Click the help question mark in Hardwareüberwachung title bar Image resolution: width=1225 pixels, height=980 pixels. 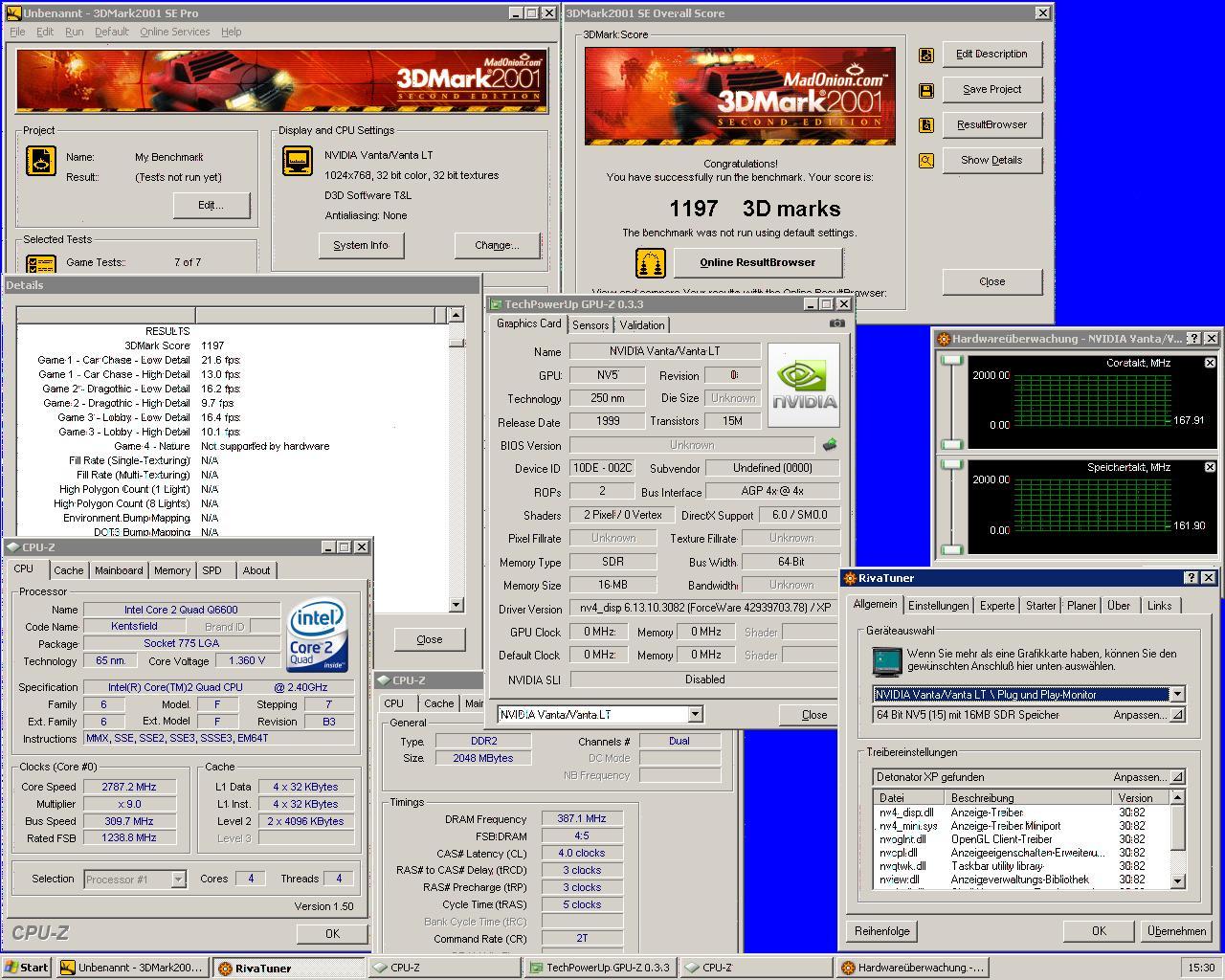[x=1193, y=339]
